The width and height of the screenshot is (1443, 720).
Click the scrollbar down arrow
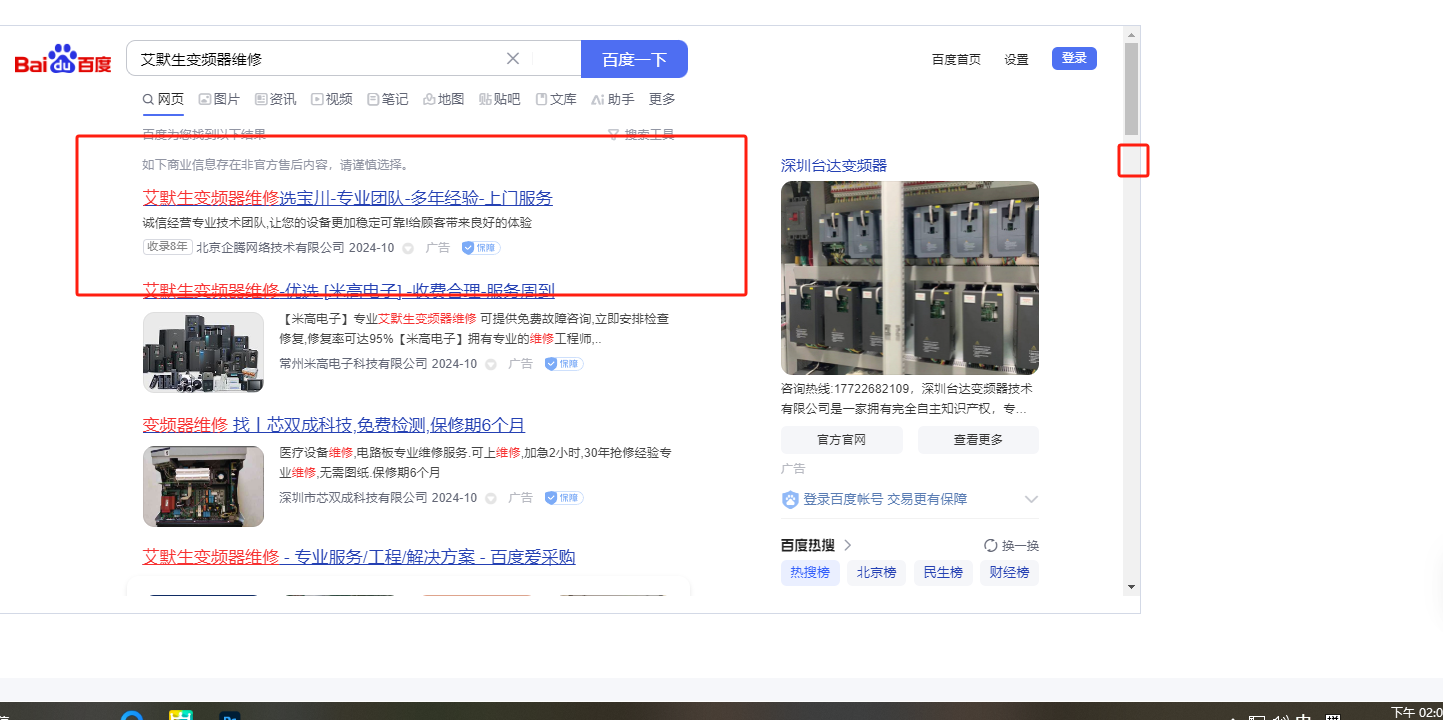1131,586
